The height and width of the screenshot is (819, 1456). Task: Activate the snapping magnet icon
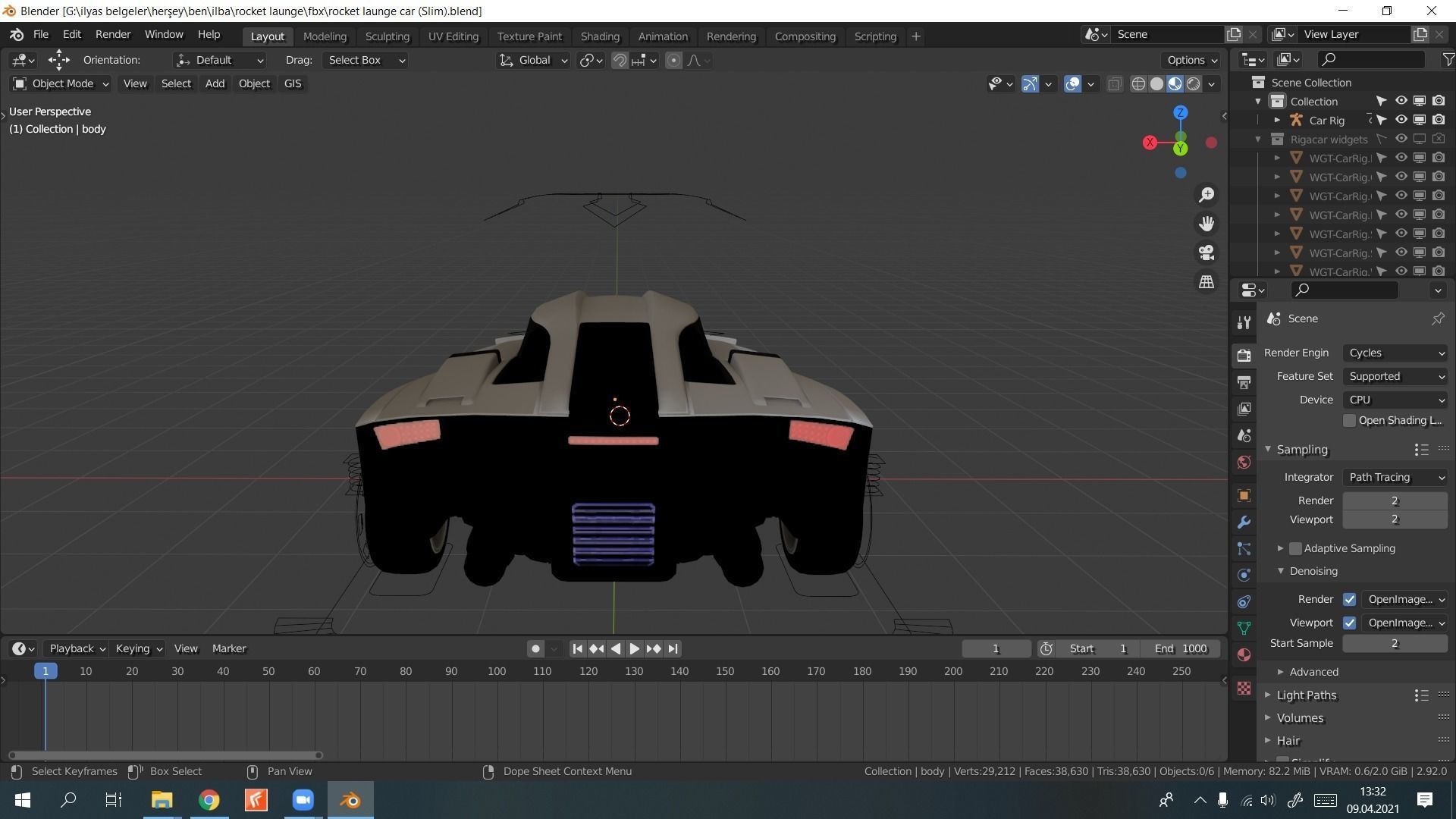tap(620, 60)
